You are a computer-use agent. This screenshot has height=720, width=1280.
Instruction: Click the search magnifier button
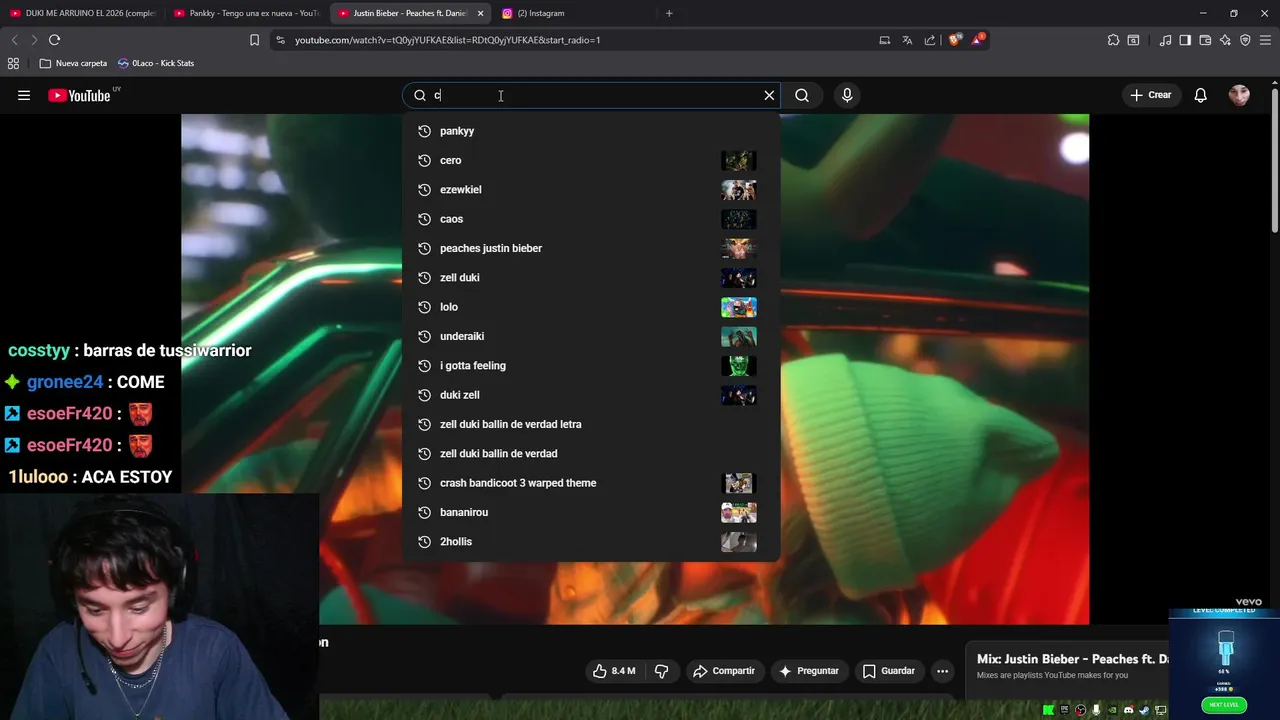coord(802,95)
